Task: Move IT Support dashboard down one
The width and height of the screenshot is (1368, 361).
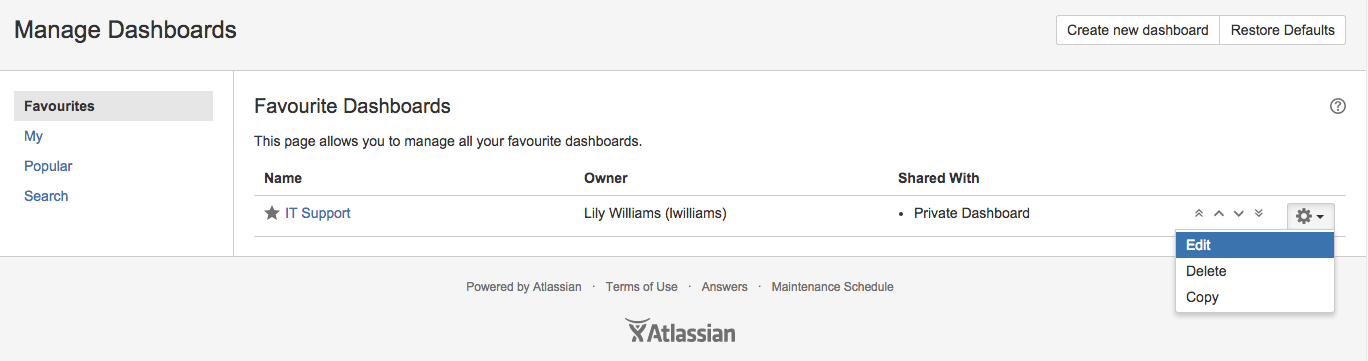Action: coord(1239,214)
